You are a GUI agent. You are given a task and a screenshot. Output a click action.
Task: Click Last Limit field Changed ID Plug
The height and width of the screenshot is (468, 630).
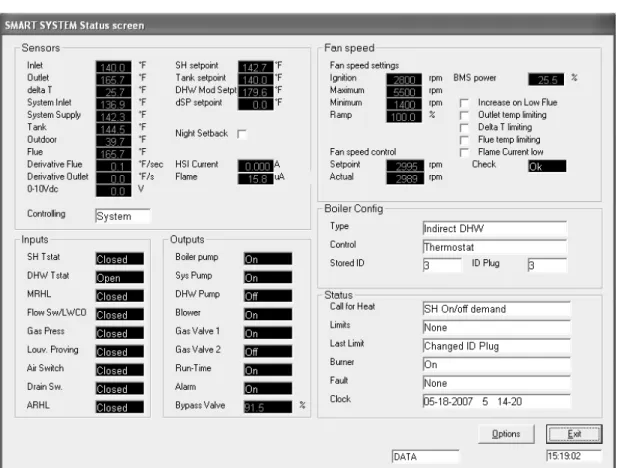coord(496,346)
